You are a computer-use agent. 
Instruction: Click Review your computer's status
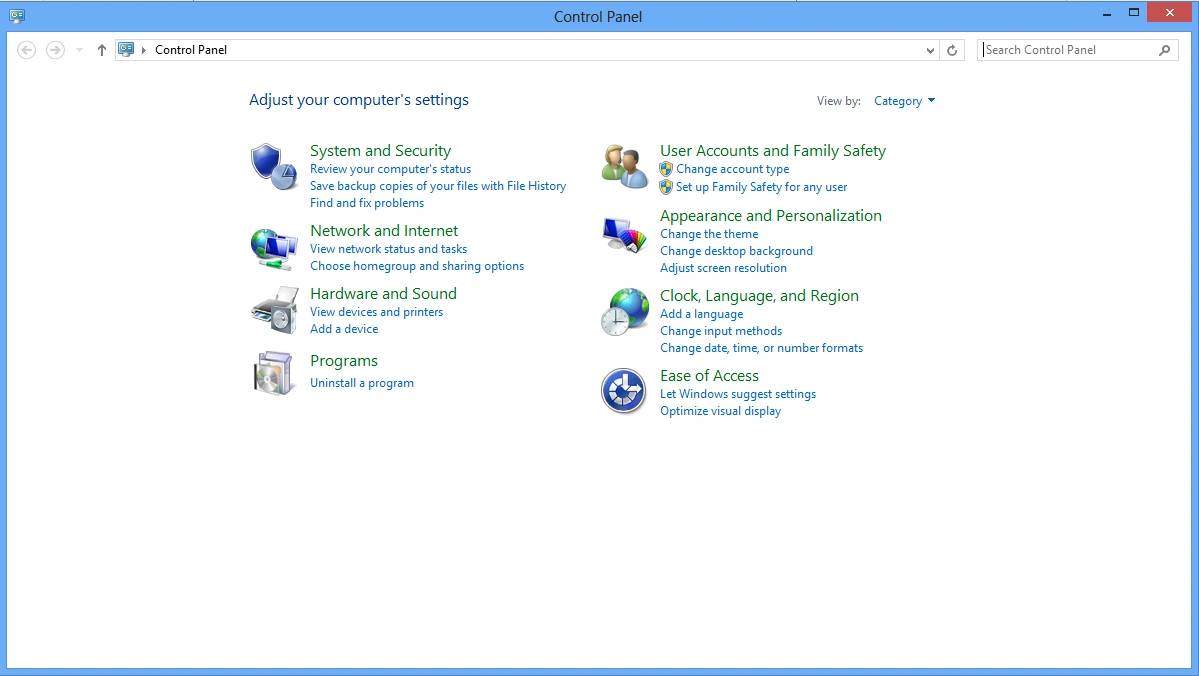390,169
